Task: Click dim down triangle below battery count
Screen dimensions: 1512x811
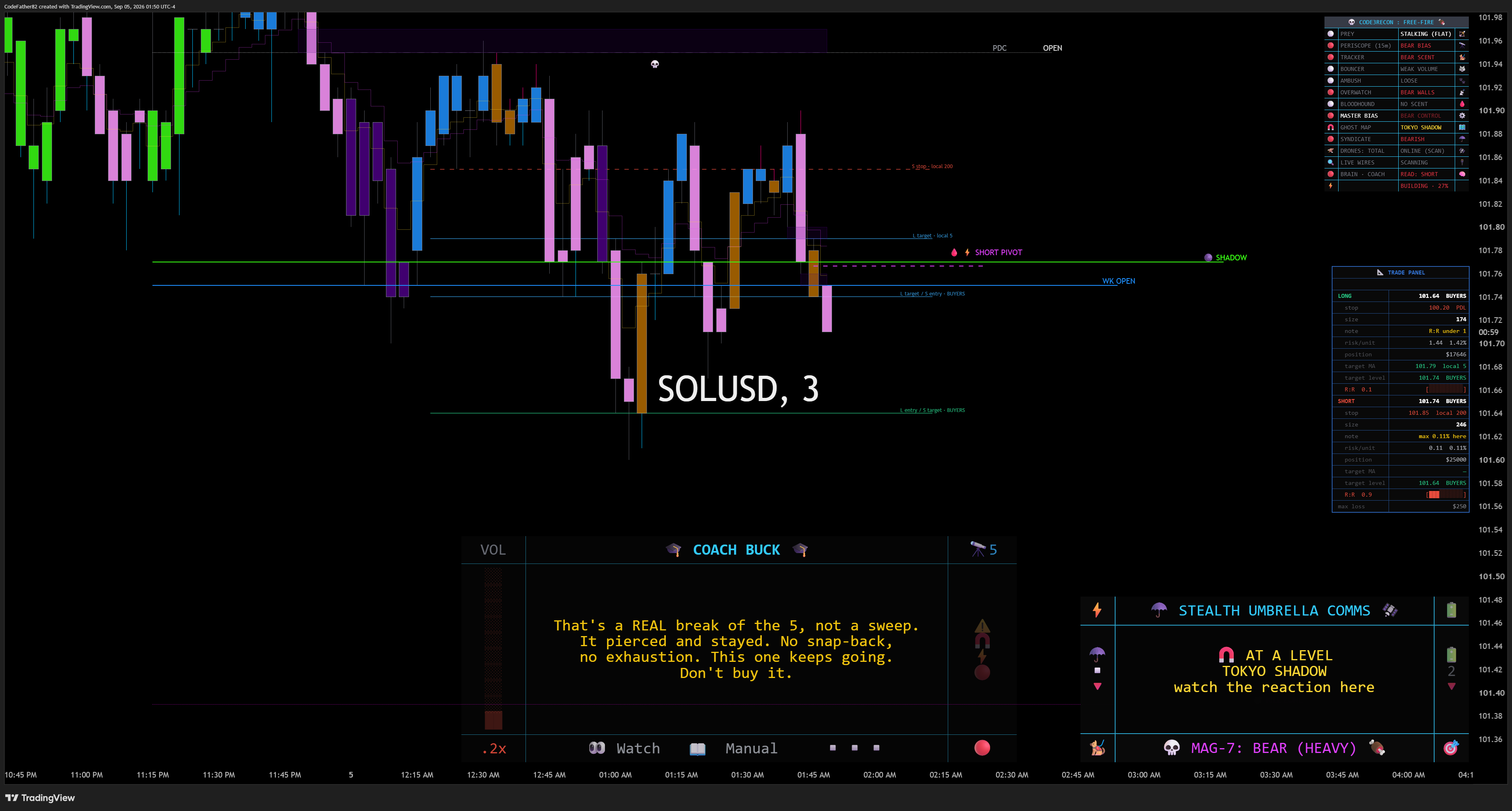Action: coord(1452,686)
